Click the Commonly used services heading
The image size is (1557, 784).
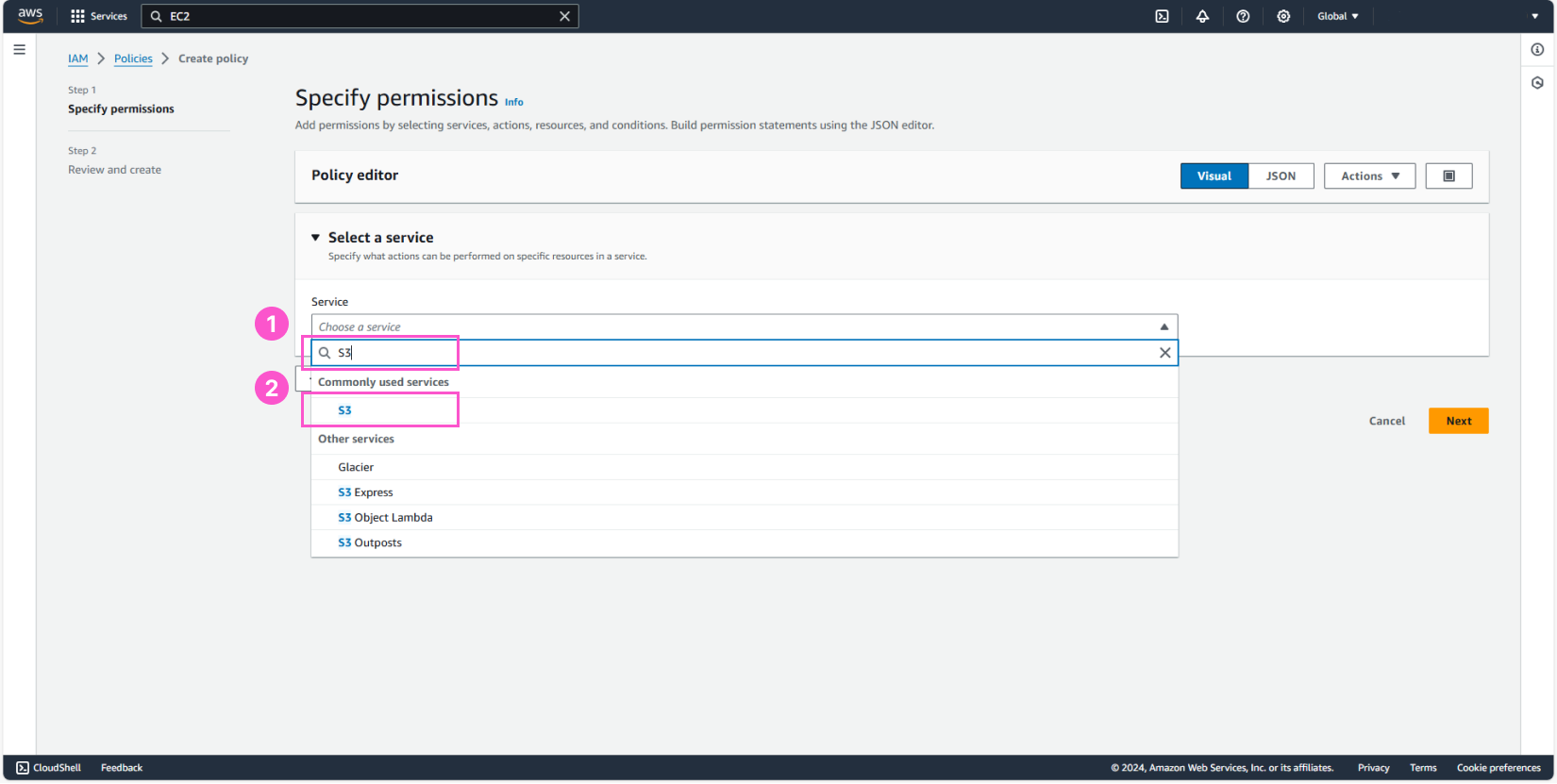tap(383, 382)
